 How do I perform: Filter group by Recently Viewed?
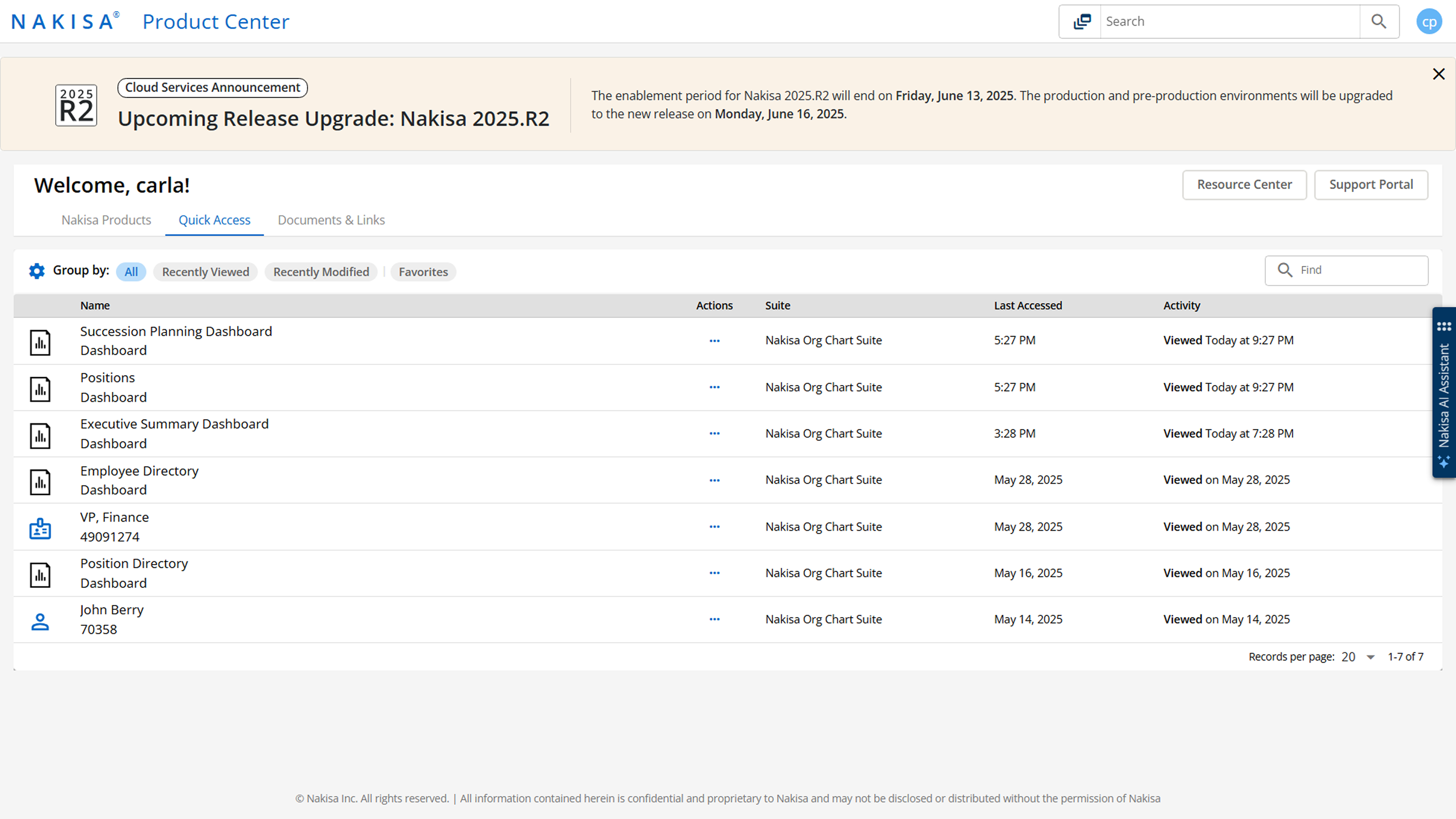click(x=206, y=272)
